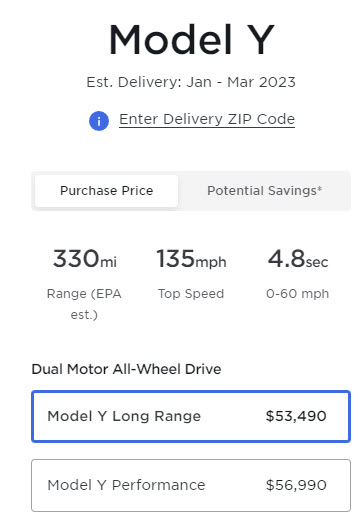Open the Enter Delivery ZIP Code link
This screenshot has height=521, width=361.
tap(207, 119)
